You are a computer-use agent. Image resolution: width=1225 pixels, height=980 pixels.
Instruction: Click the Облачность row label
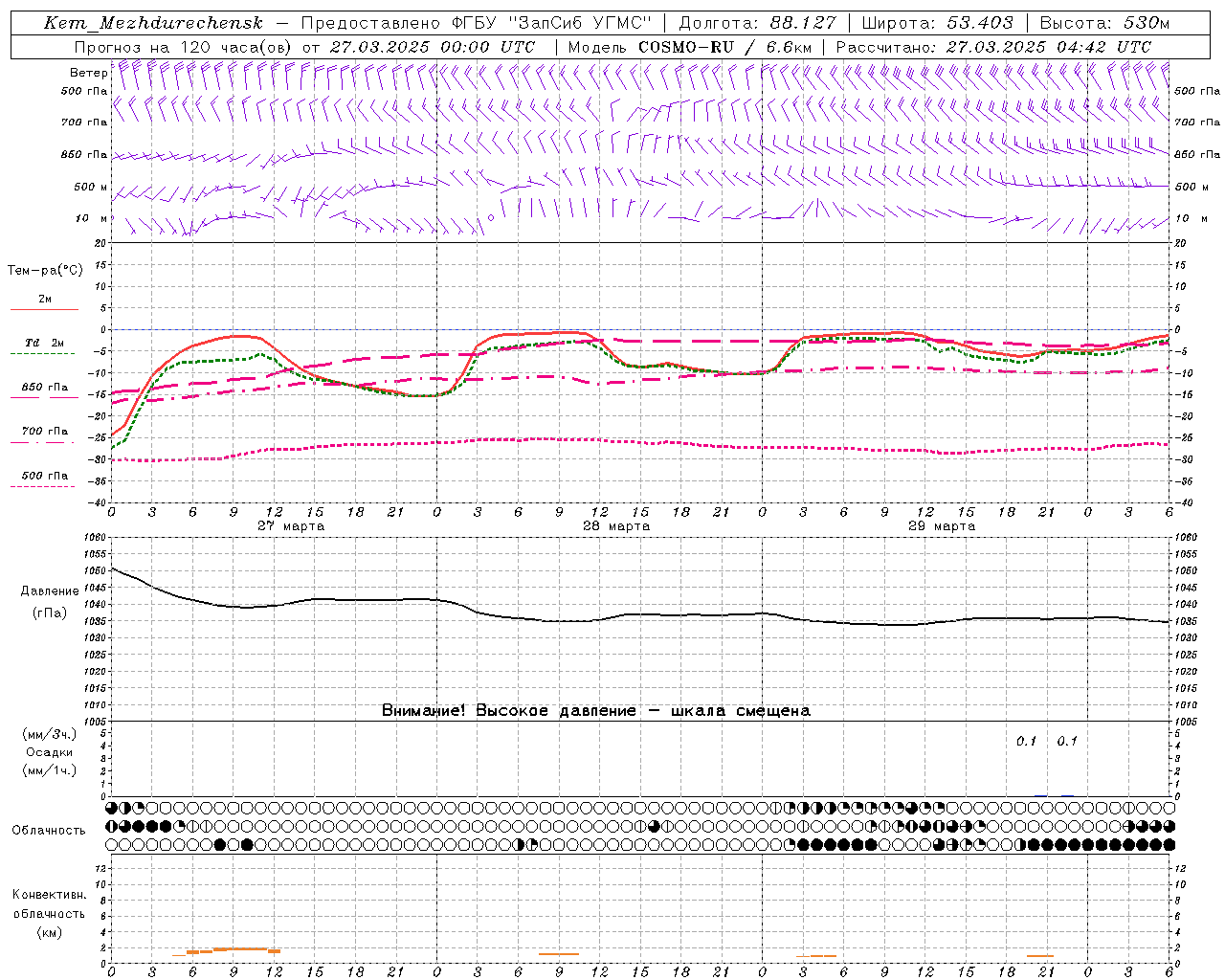pyautogui.click(x=49, y=831)
